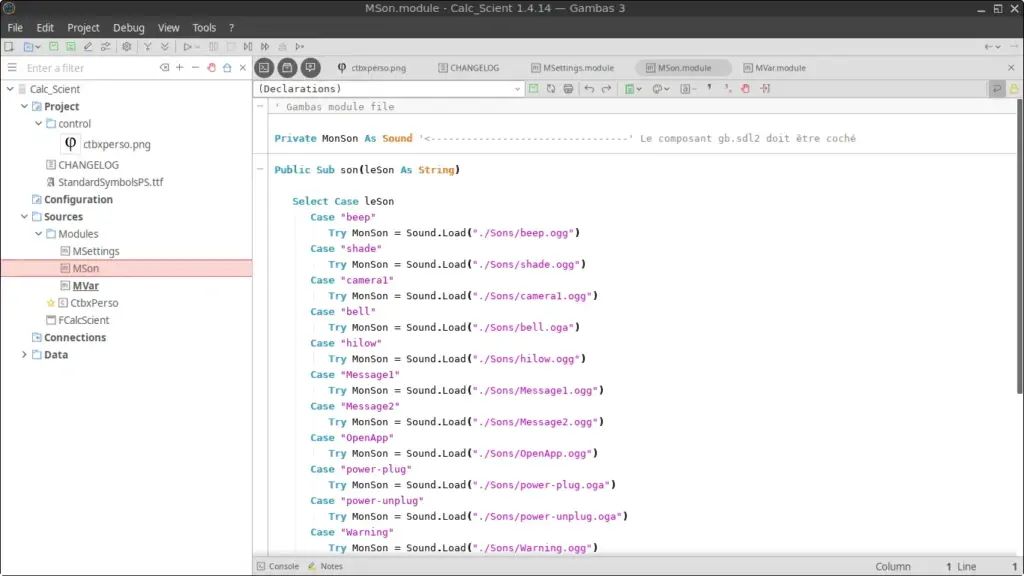
Task: Open the Debug menu
Action: pos(129,27)
